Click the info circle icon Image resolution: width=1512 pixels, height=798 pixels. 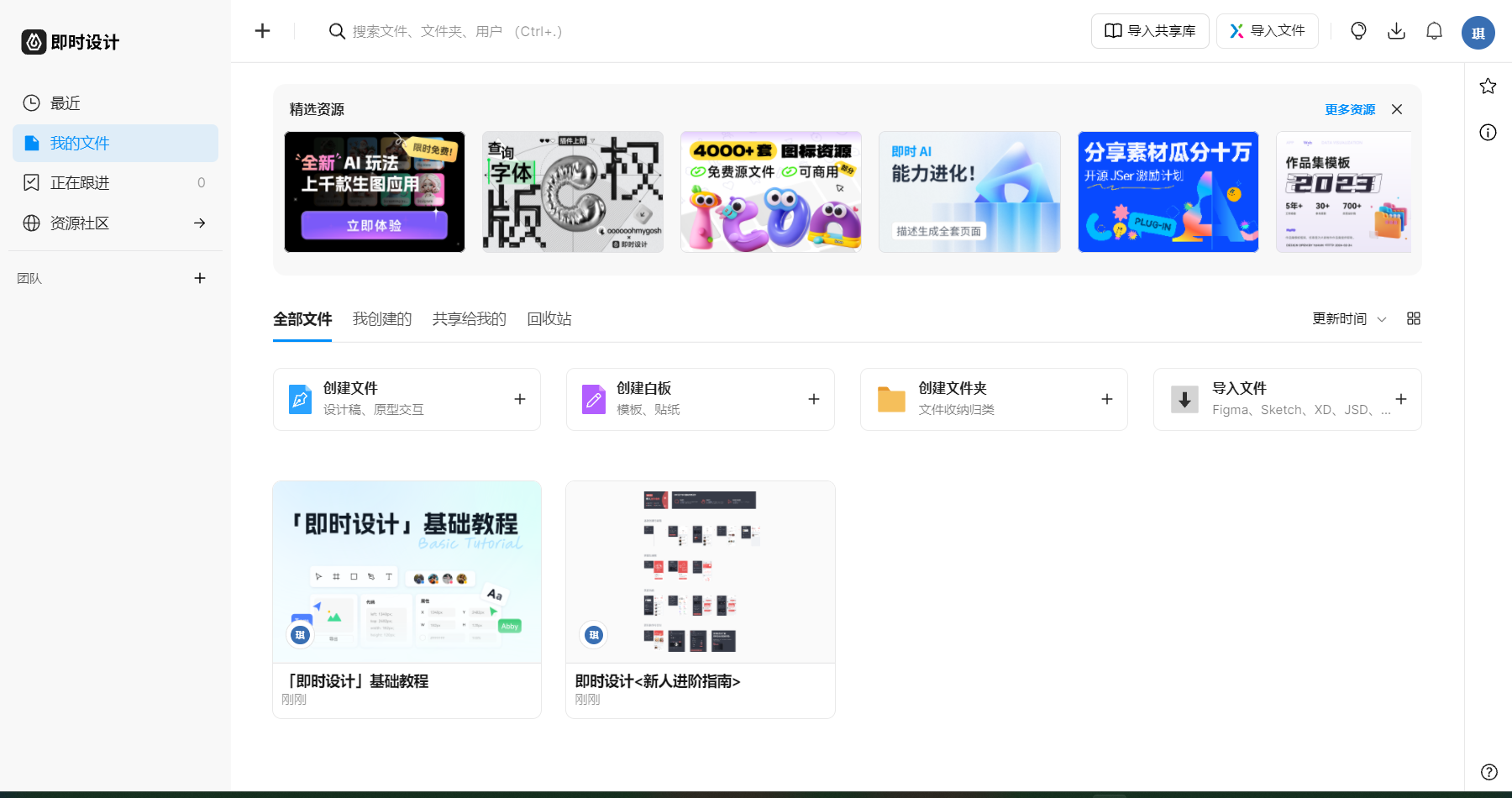click(1488, 132)
